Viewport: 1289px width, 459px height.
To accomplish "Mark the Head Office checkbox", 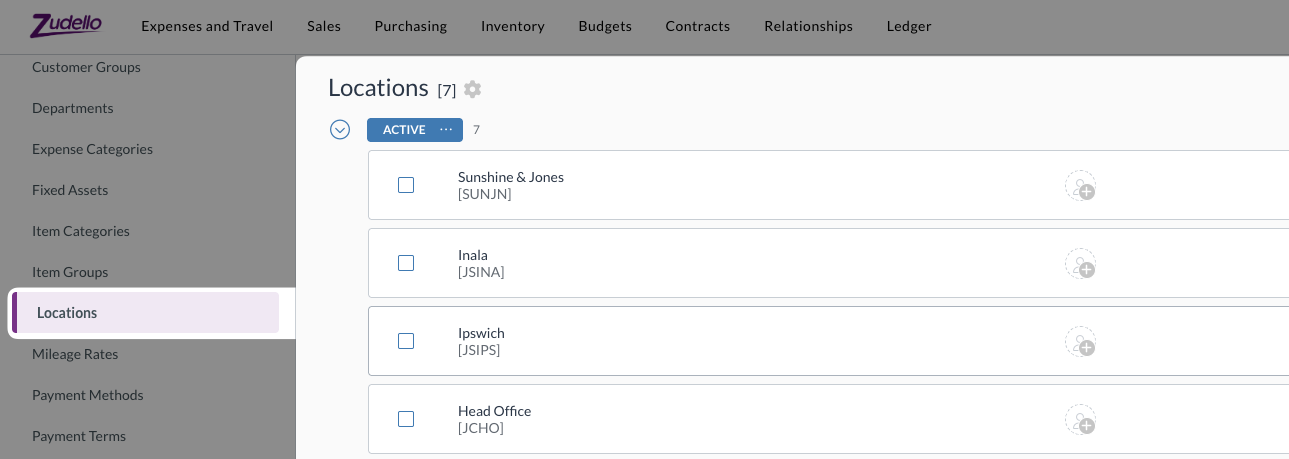I will [406, 419].
